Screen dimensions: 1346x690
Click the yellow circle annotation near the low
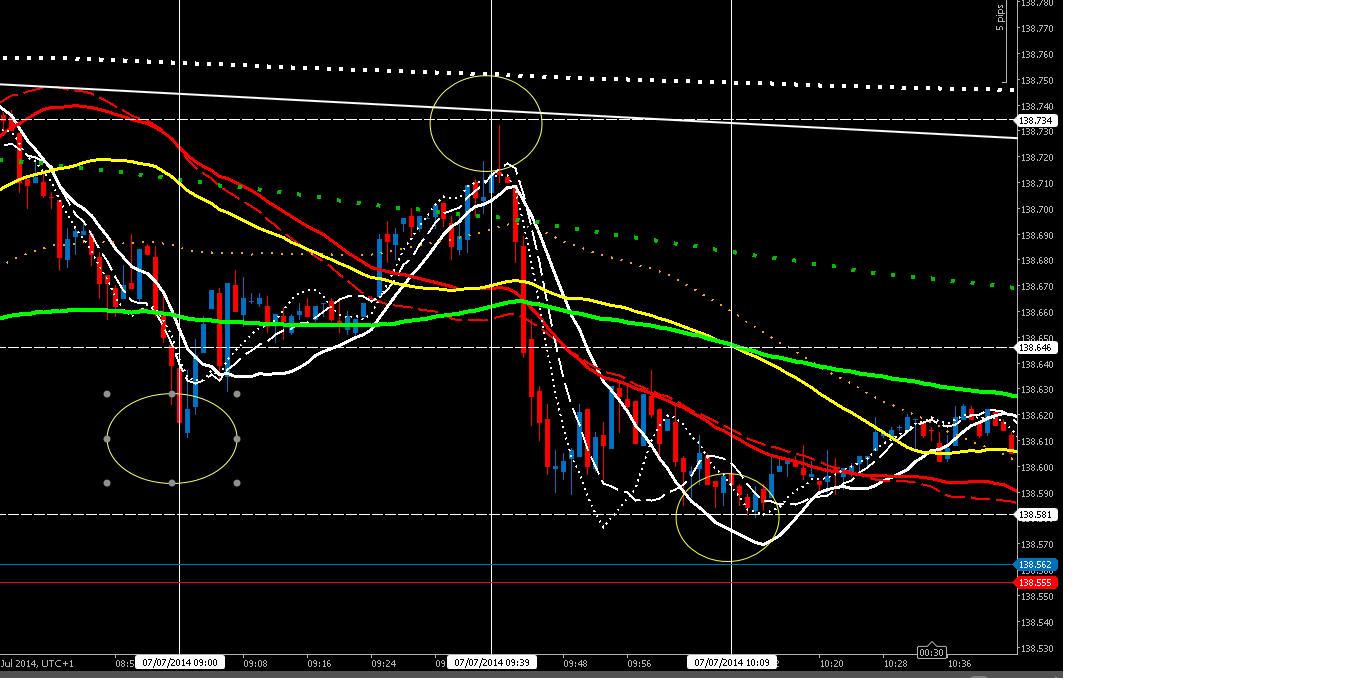(x=728, y=515)
